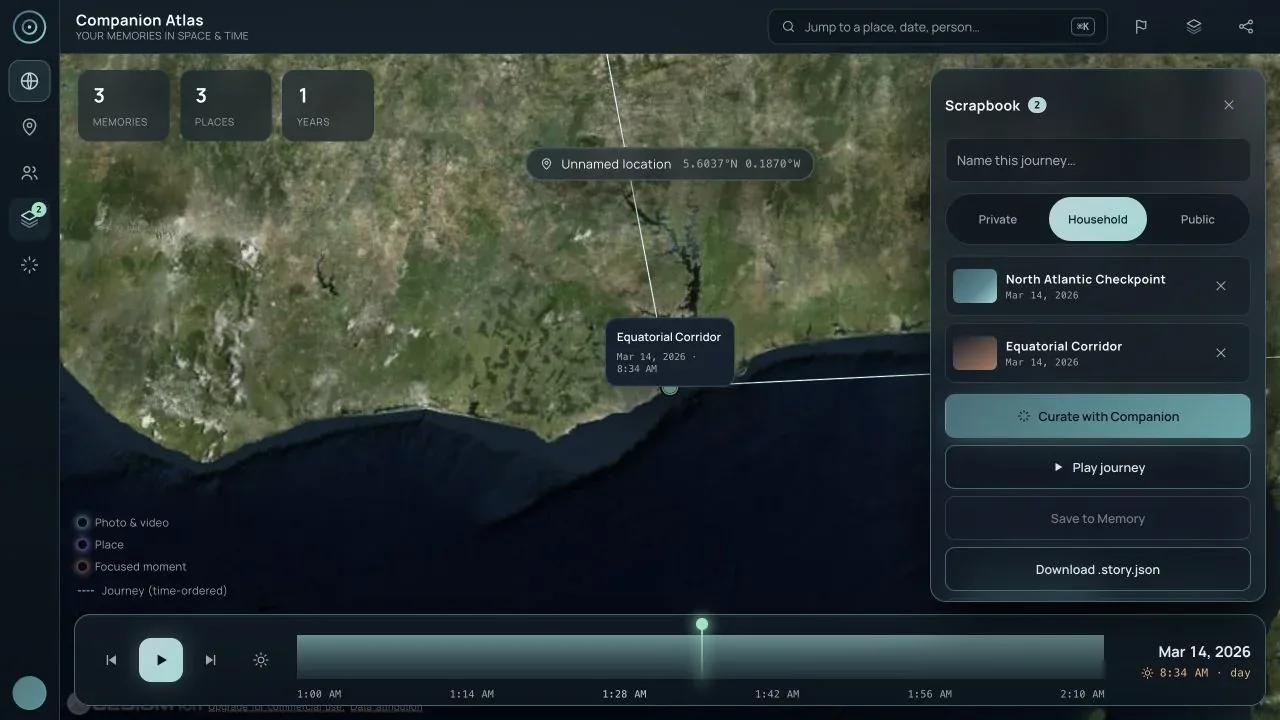Click the Save to Memory button
The image size is (1280, 720).
(1098, 518)
